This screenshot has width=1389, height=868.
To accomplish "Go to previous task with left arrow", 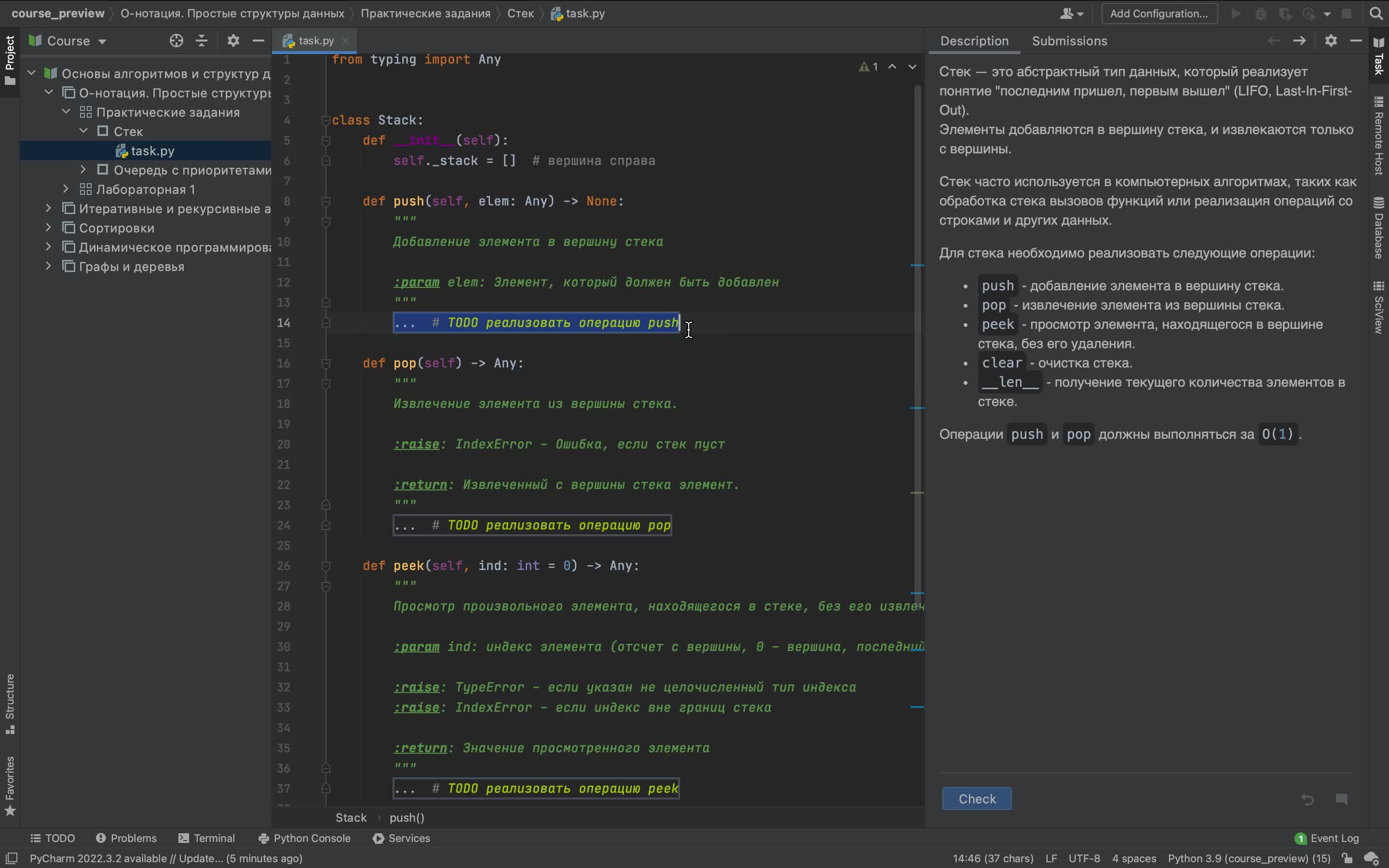I will click(1273, 41).
